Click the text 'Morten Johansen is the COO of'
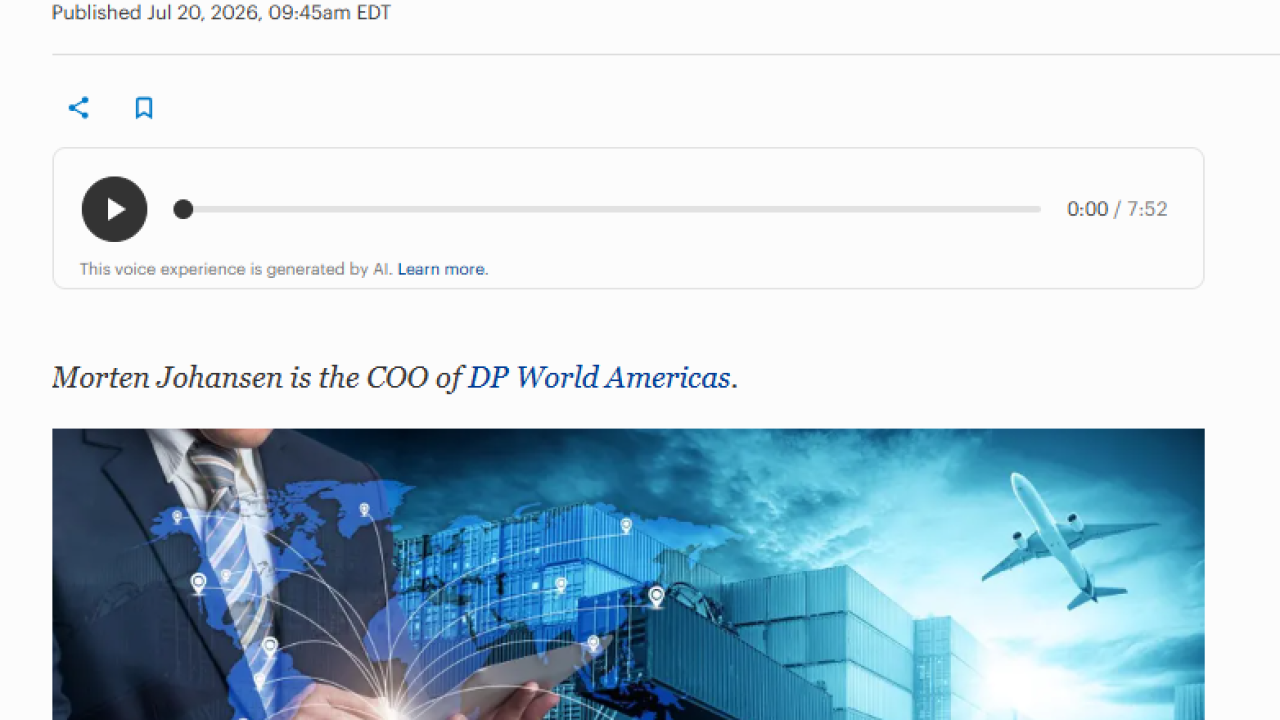The image size is (1280, 720). click(x=257, y=377)
